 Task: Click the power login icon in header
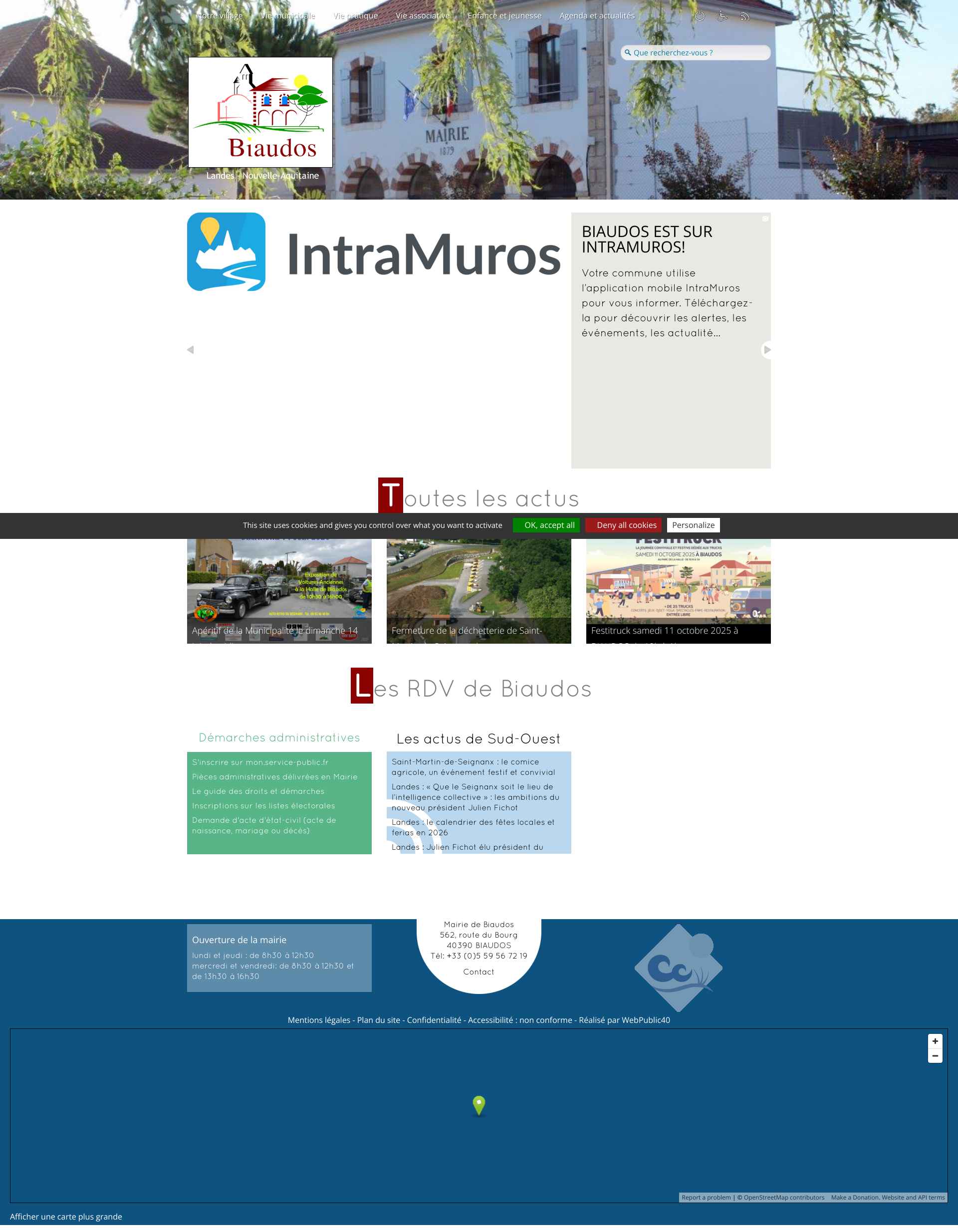700,16
